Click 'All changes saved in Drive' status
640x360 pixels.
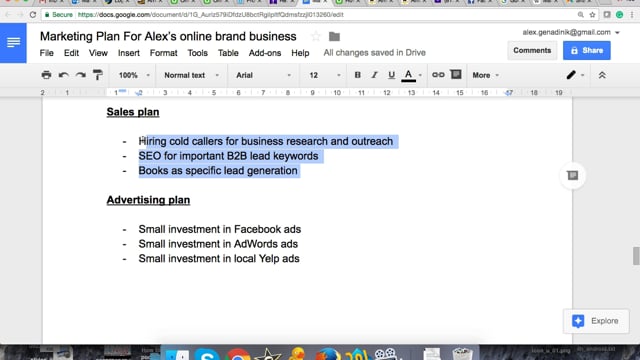click(x=374, y=53)
